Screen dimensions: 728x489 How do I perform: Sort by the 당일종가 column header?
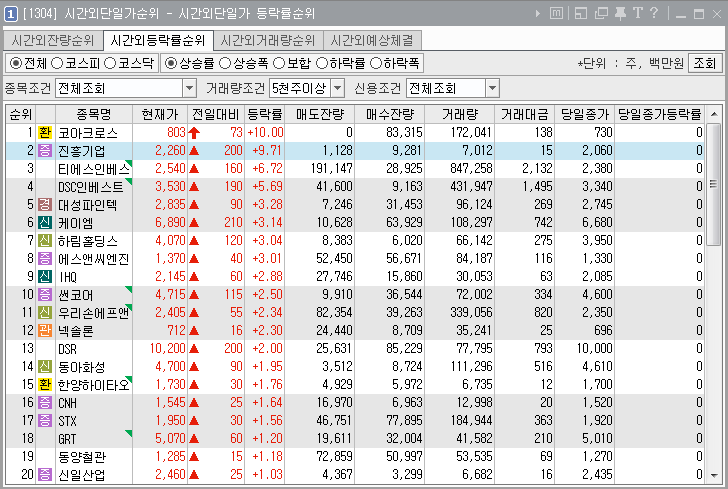pyautogui.click(x=585, y=114)
